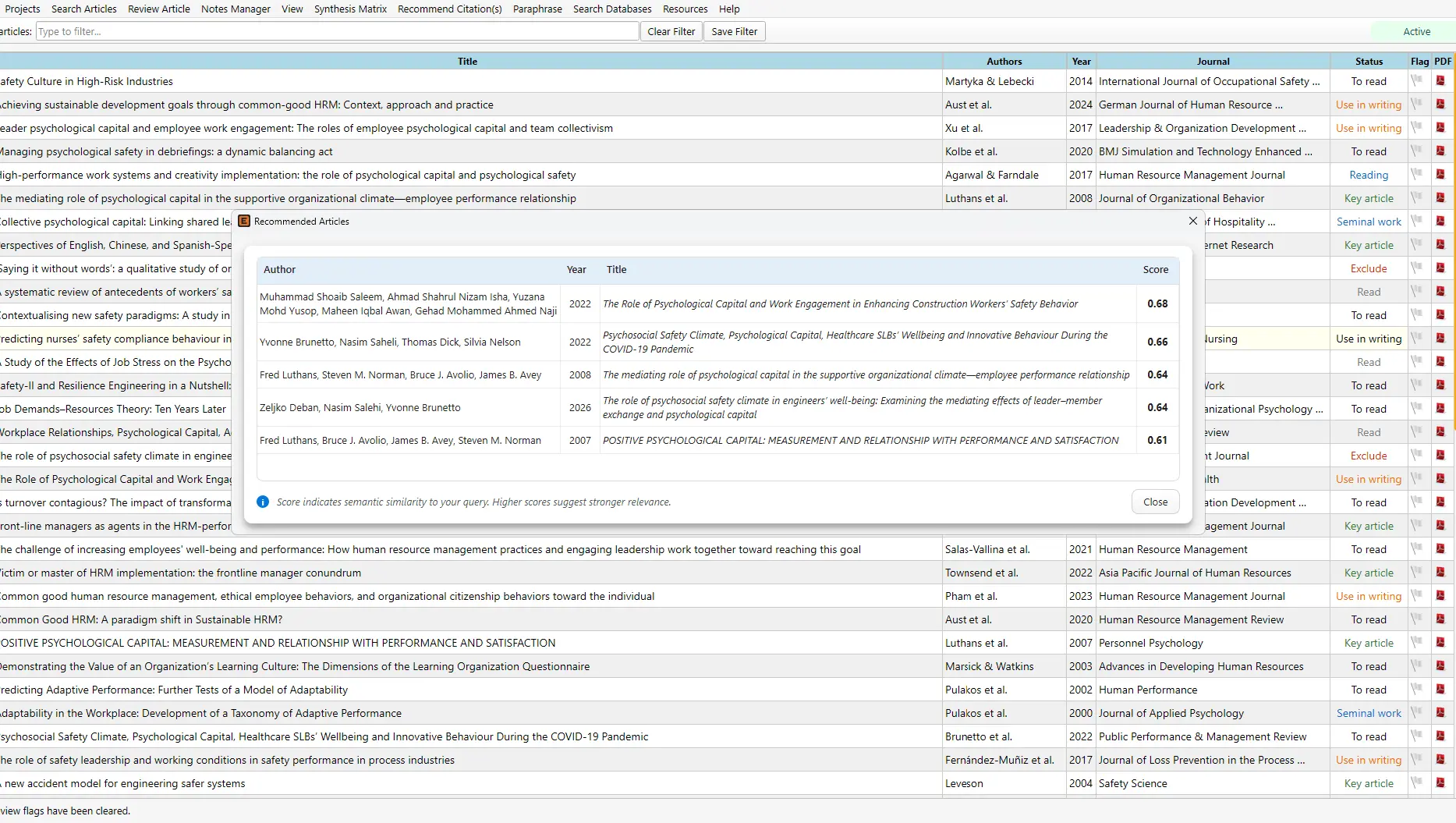
Task: Select recommended article scored 0.68
Action: coord(717,303)
